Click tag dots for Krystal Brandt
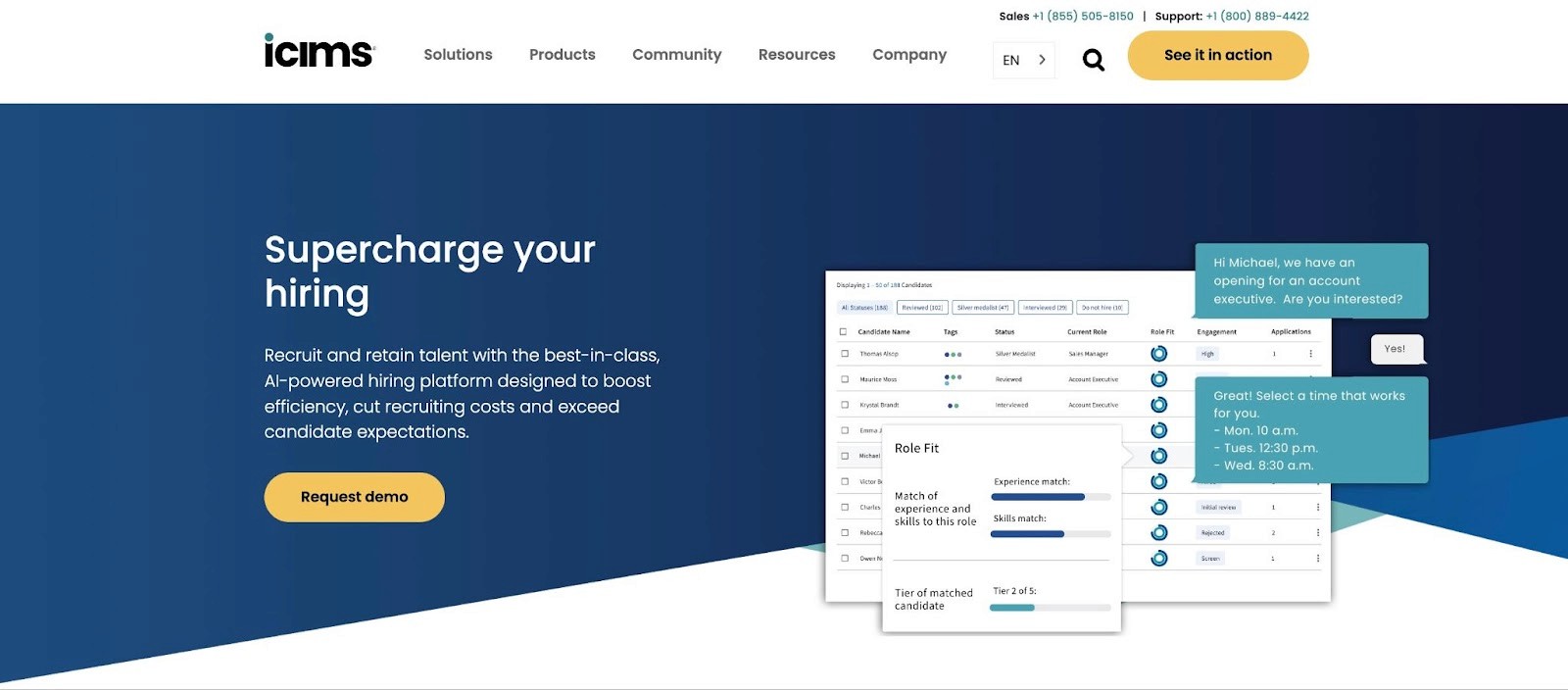1568x690 pixels. [953, 406]
